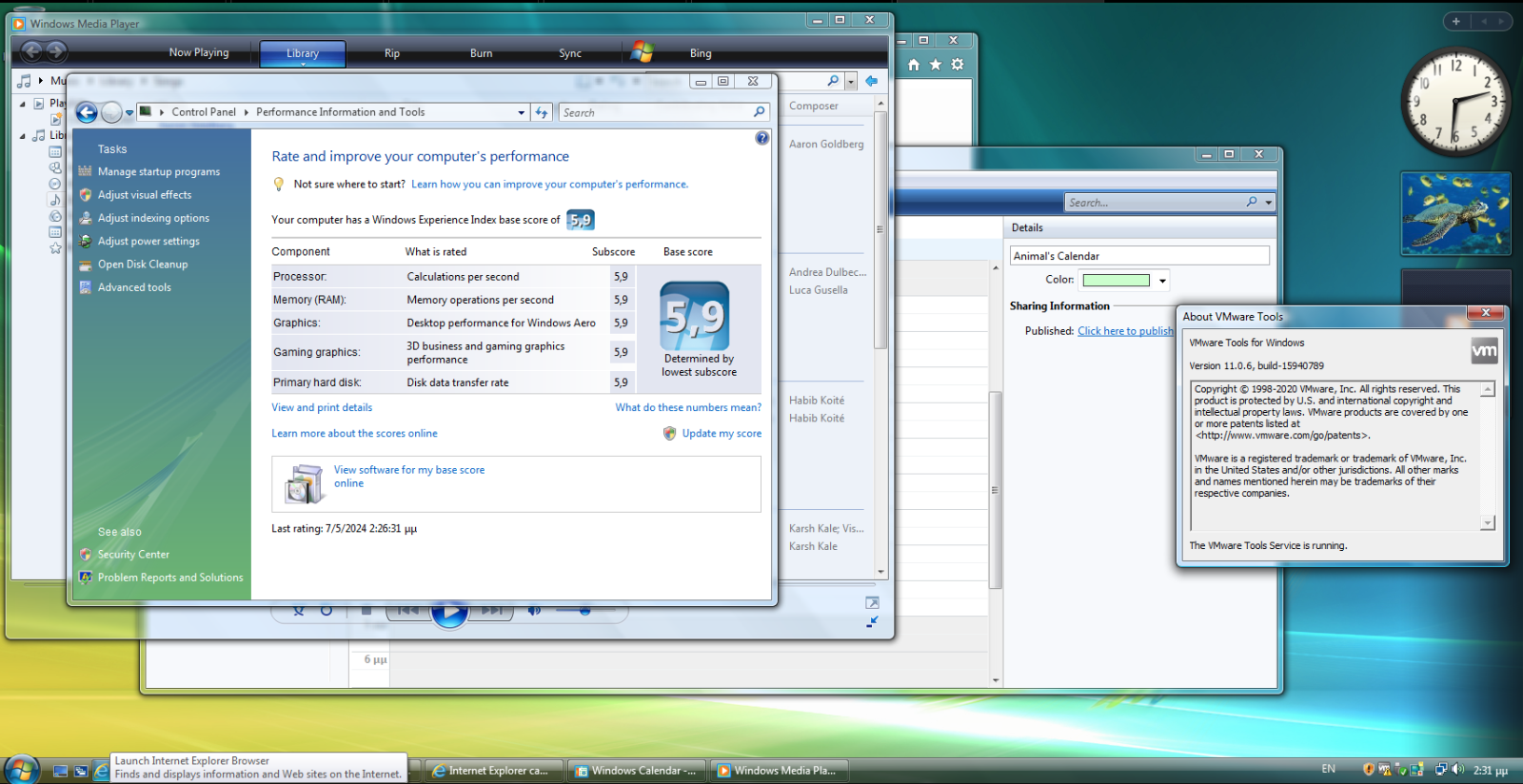Collapse the Playlists tree node in Media Player

click(23, 104)
